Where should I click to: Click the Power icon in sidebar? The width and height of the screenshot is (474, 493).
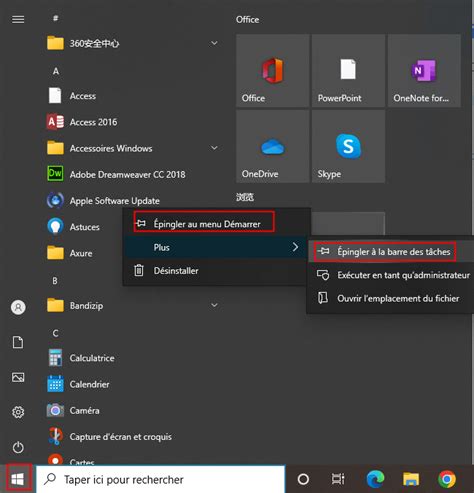[x=18, y=447]
